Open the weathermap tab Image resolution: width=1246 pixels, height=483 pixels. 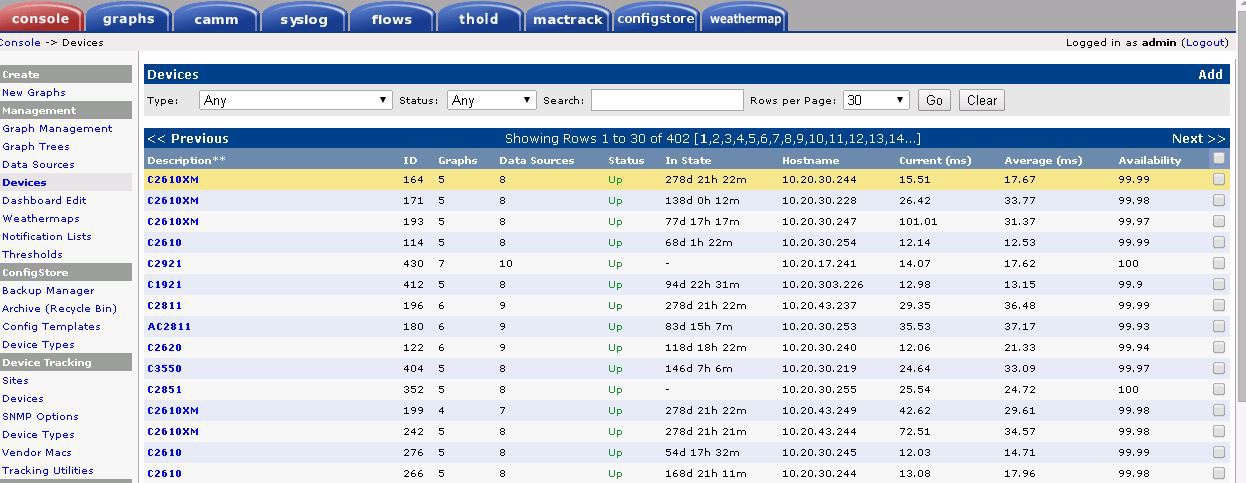point(745,18)
